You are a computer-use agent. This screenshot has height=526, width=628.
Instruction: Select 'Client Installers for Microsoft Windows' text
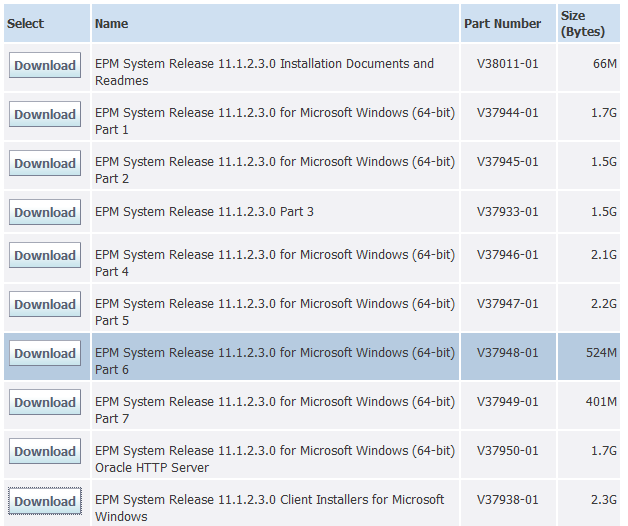pyautogui.click(x=269, y=508)
